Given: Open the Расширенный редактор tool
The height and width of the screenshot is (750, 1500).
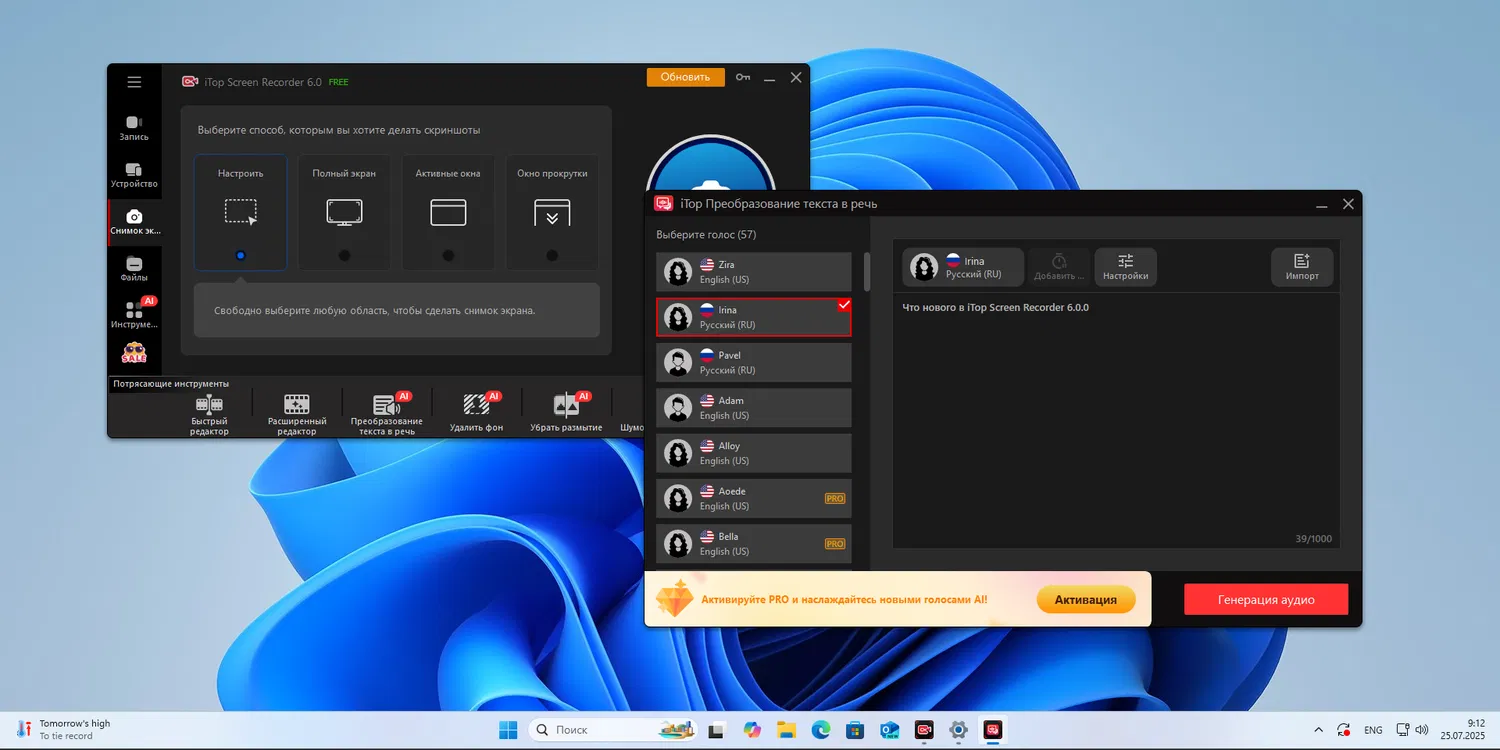Looking at the screenshot, I should coord(297,405).
